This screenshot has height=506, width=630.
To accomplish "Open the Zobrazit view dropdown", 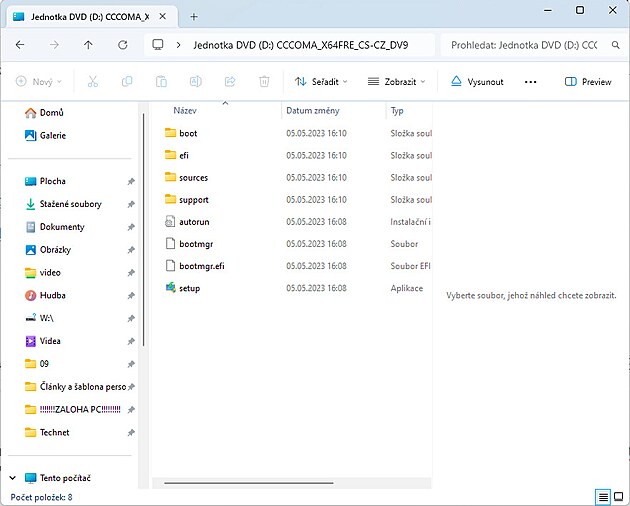I will pos(396,82).
